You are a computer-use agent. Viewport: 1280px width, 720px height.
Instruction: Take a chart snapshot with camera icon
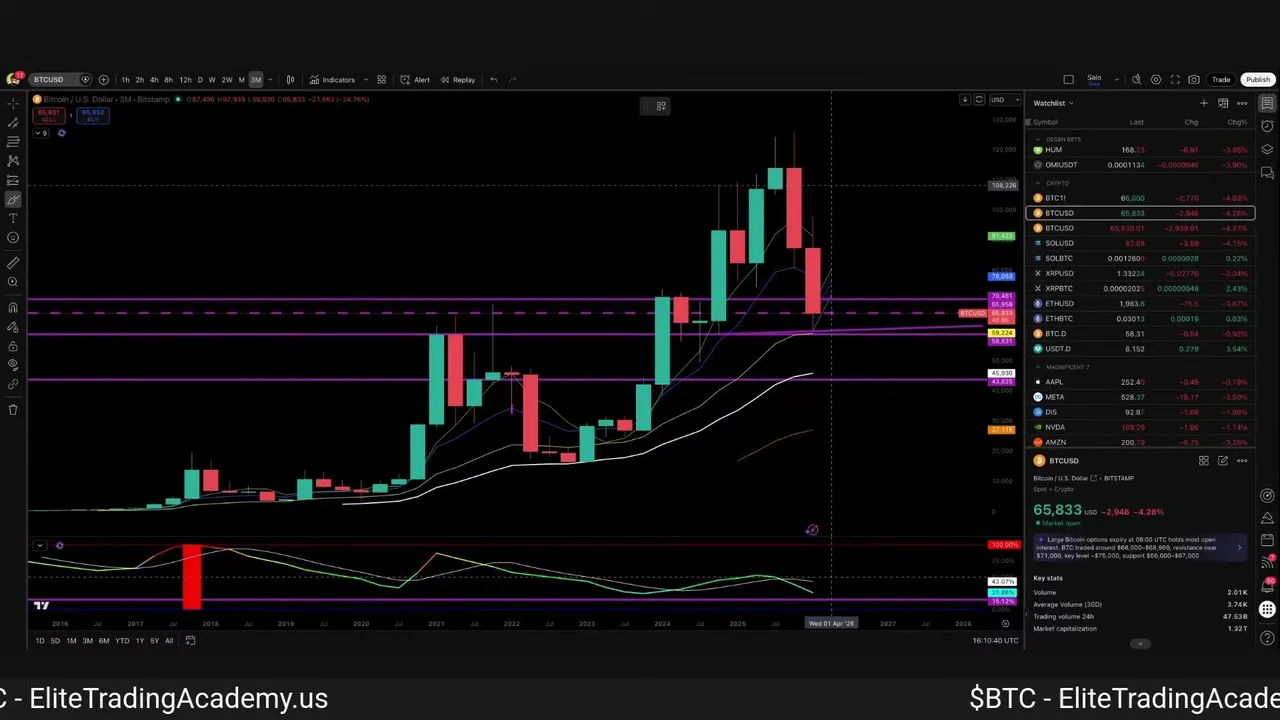[1194, 80]
